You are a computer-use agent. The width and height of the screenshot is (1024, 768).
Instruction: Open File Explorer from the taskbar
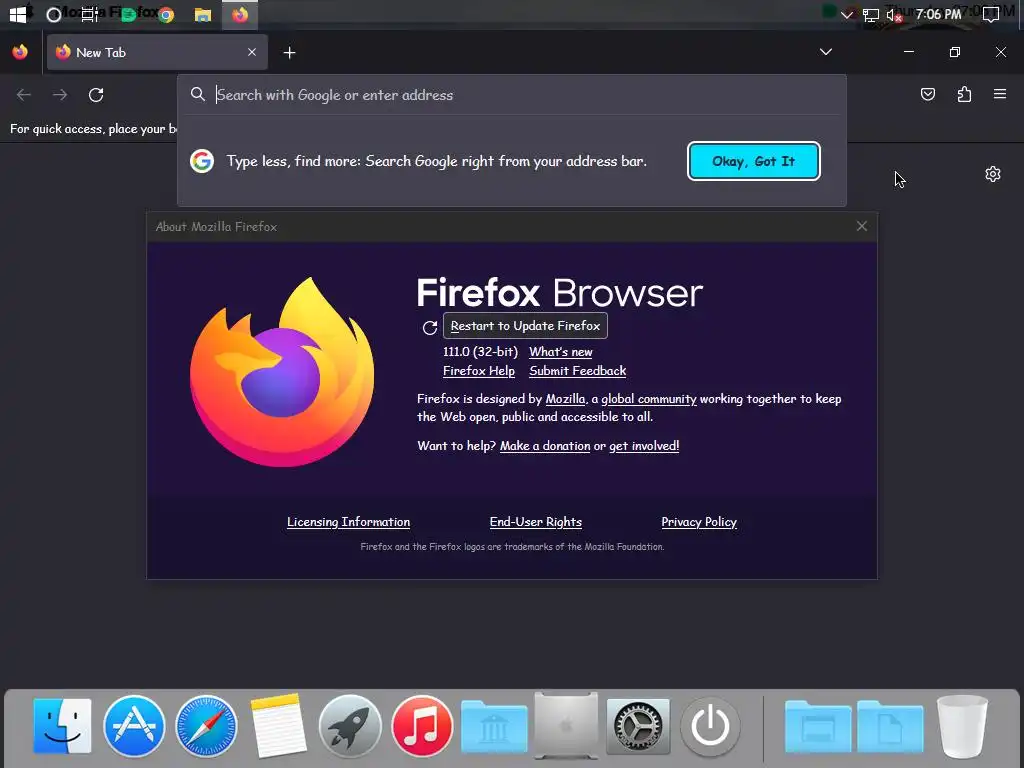[203, 15]
